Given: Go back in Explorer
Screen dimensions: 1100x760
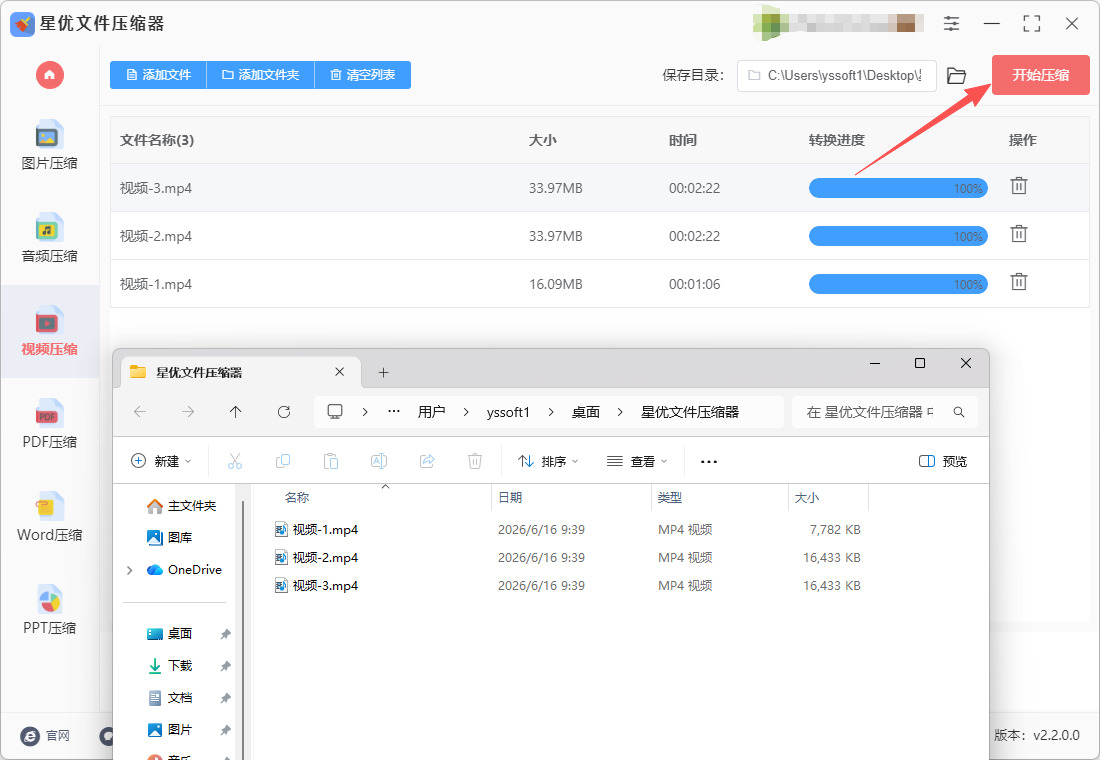Looking at the screenshot, I should [x=140, y=412].
